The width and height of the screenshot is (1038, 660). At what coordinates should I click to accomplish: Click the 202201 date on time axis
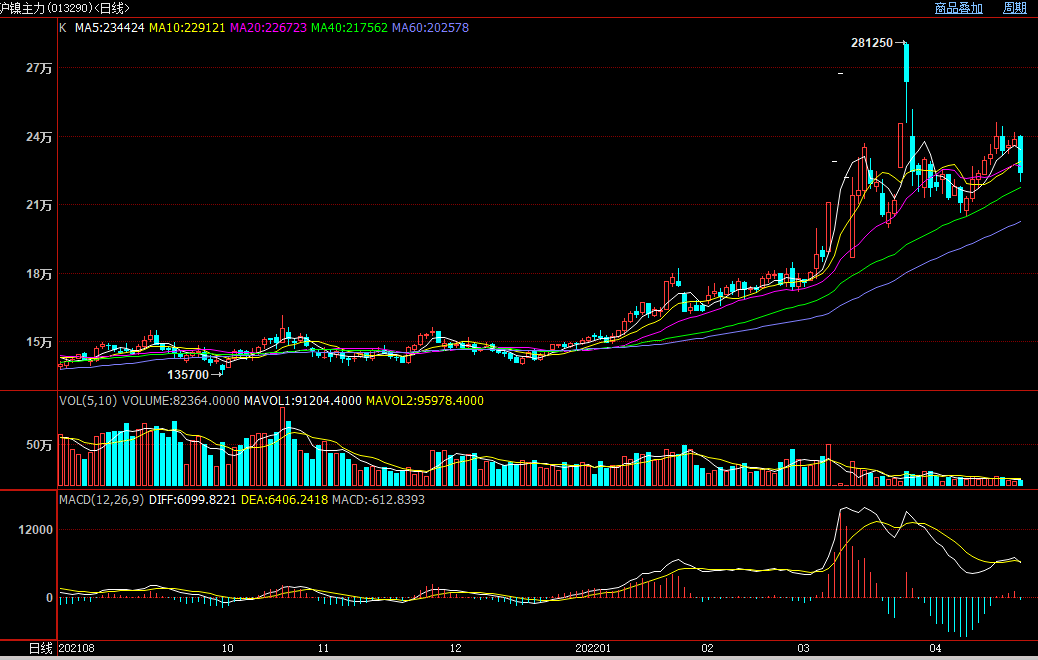(592, 649)
